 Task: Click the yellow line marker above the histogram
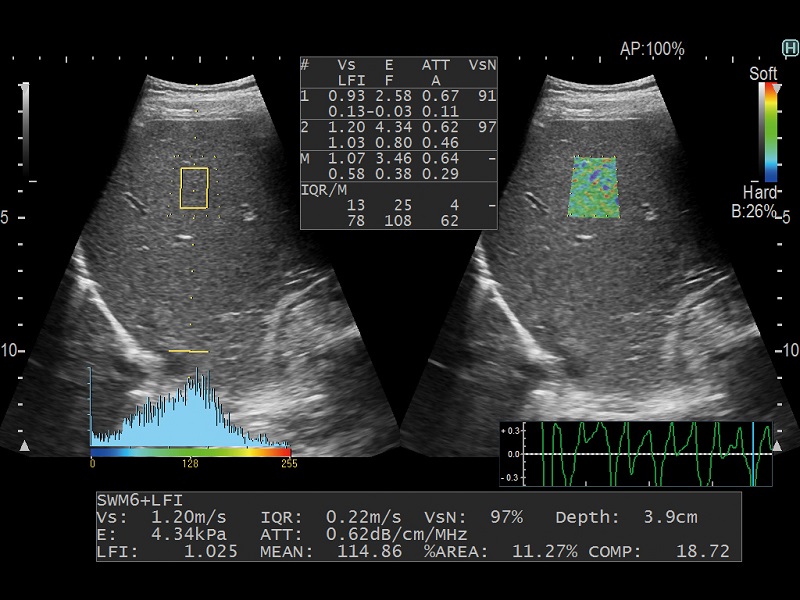[x=188, y=352]
